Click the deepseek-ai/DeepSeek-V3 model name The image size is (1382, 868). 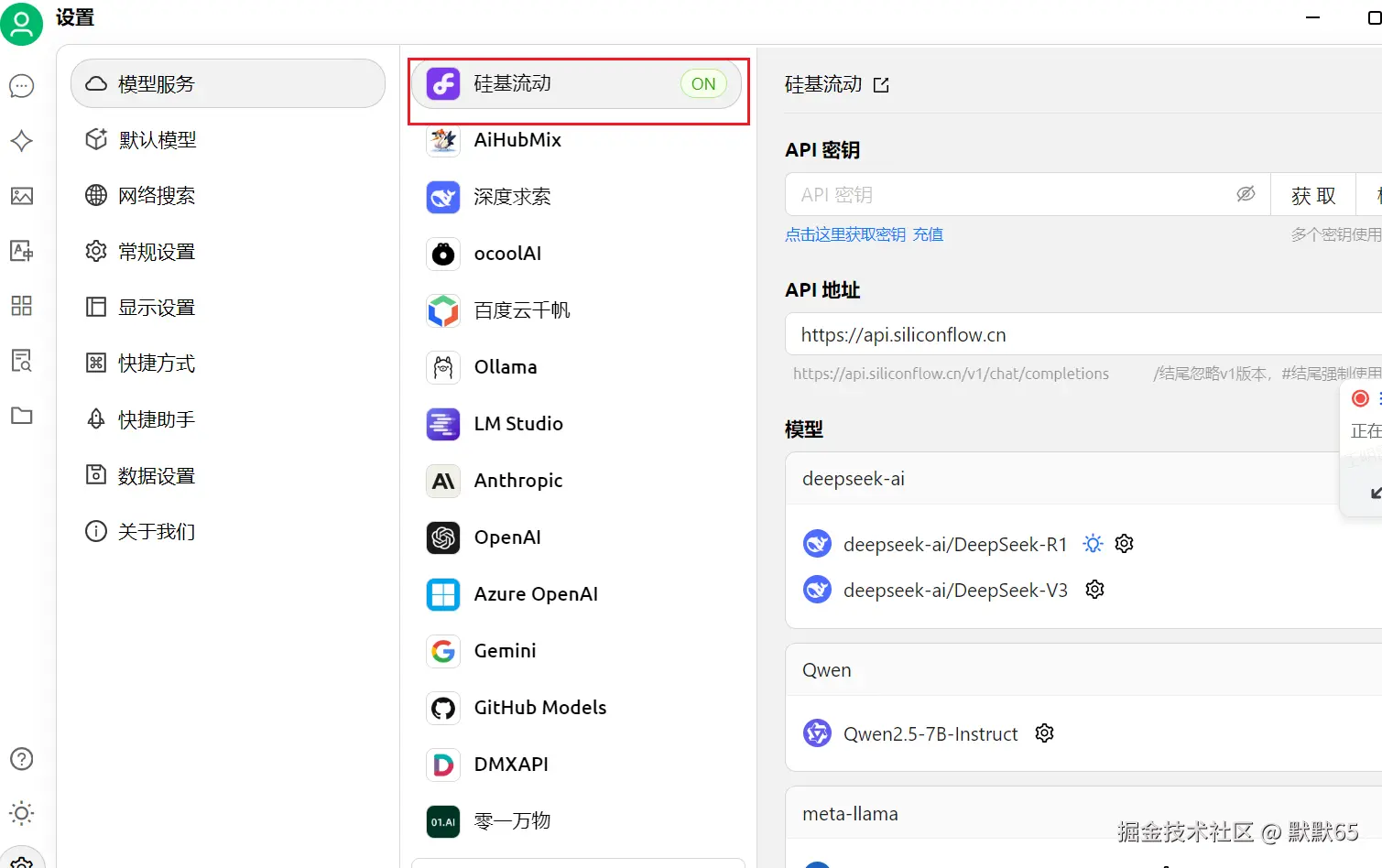(x=955, y=591)
